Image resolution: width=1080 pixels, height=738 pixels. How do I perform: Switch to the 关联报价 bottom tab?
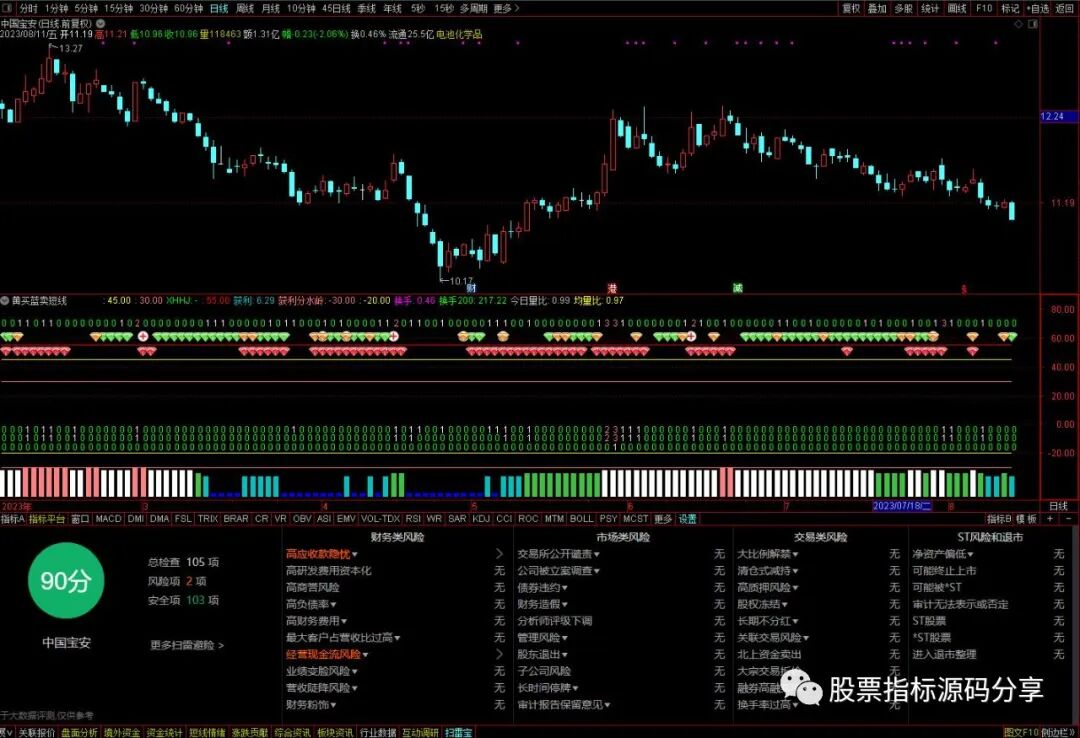tap(36, 732)
